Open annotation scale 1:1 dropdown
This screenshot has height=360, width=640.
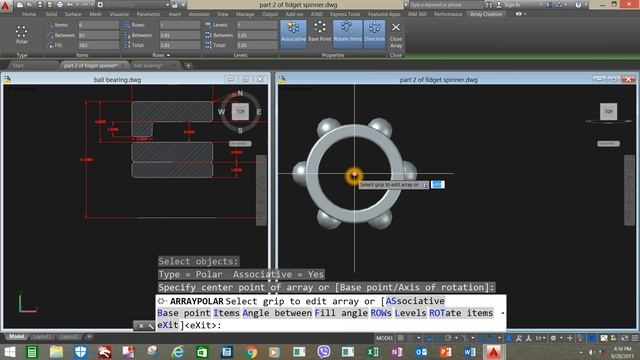tap(540, 338)
